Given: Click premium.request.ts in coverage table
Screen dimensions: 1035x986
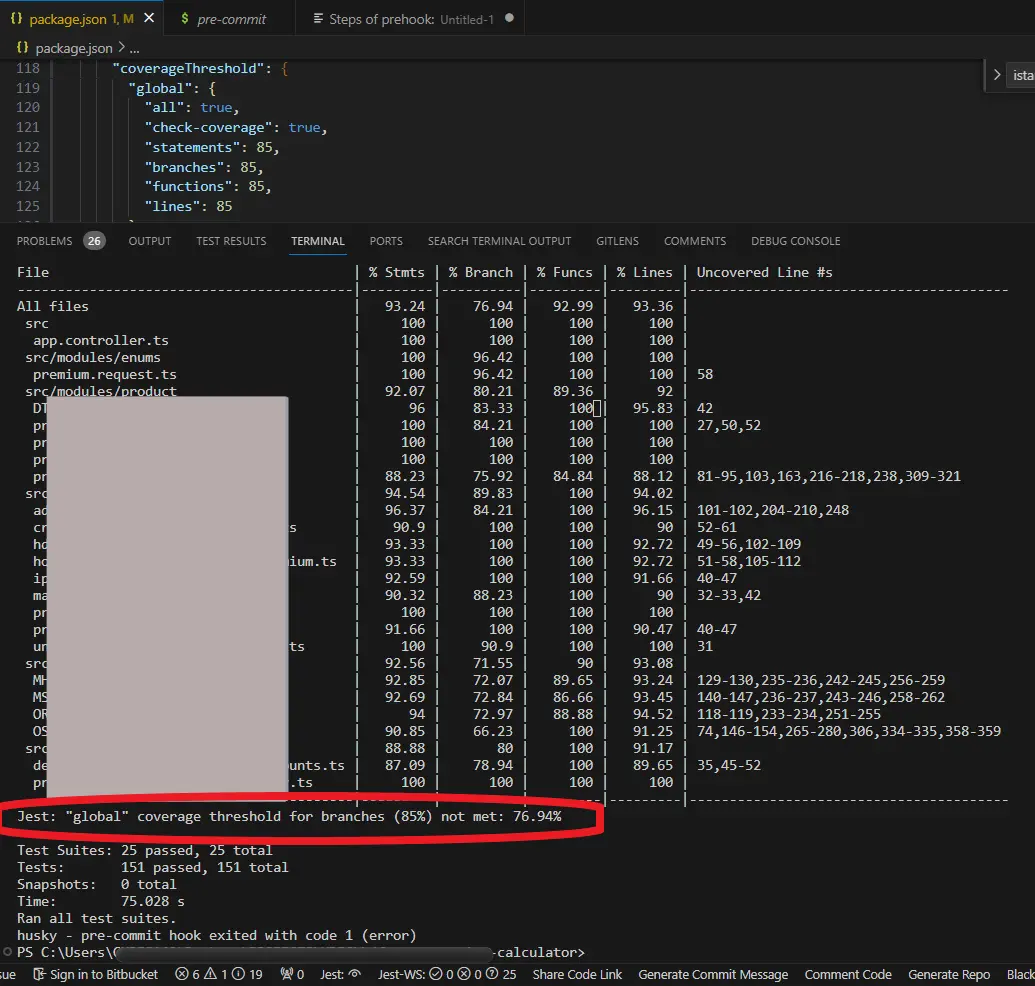Looking at the screenshot, I should (x=105, y=374).
